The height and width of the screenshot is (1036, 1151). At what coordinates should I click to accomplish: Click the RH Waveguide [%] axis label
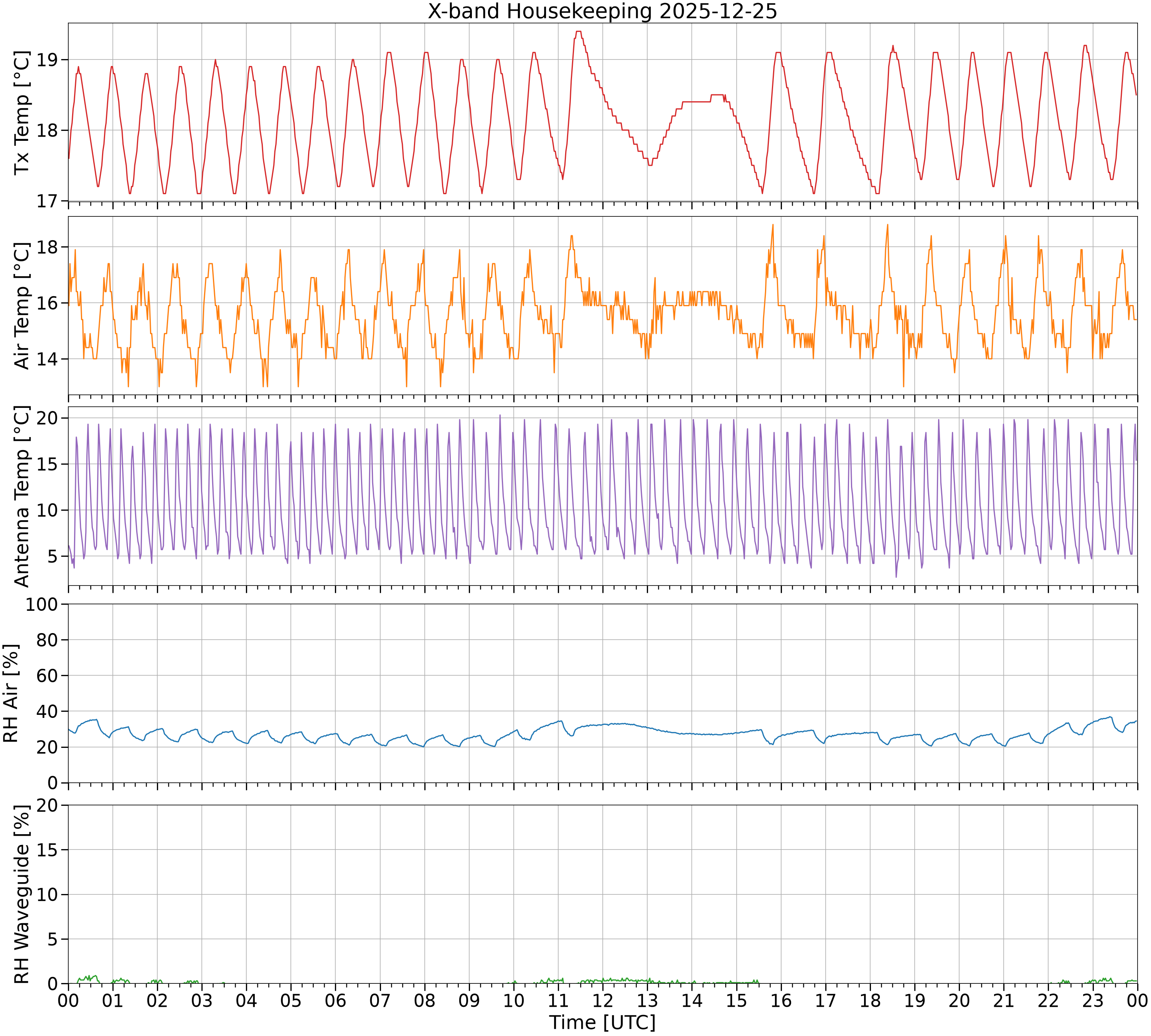(x=21, y=894)
